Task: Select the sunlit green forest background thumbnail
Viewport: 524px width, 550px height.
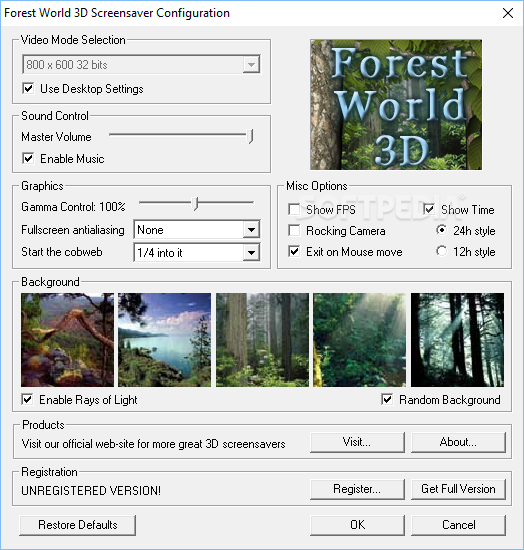Action: (x=360, y=340)
